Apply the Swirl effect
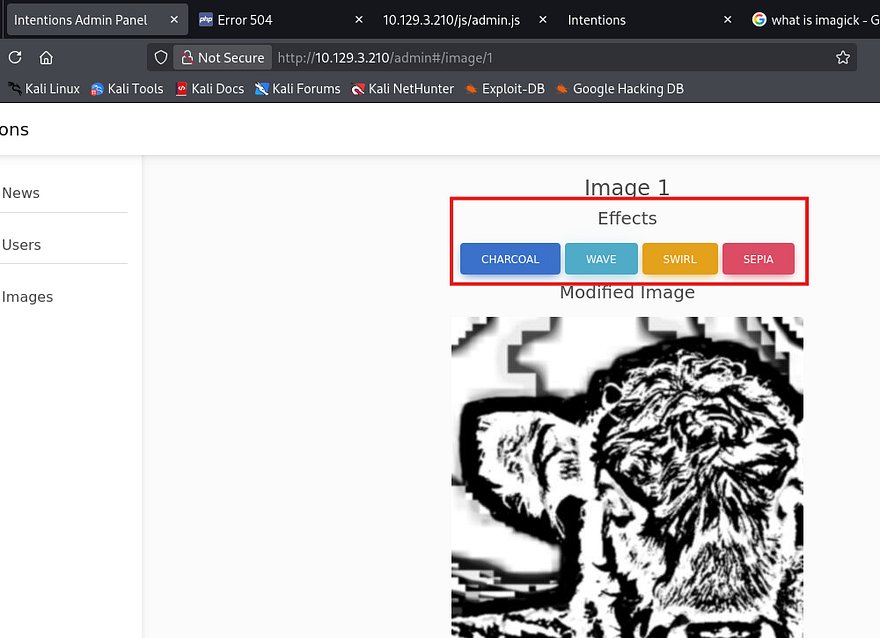This screenshot has height=638, width=880. (680, 259)
